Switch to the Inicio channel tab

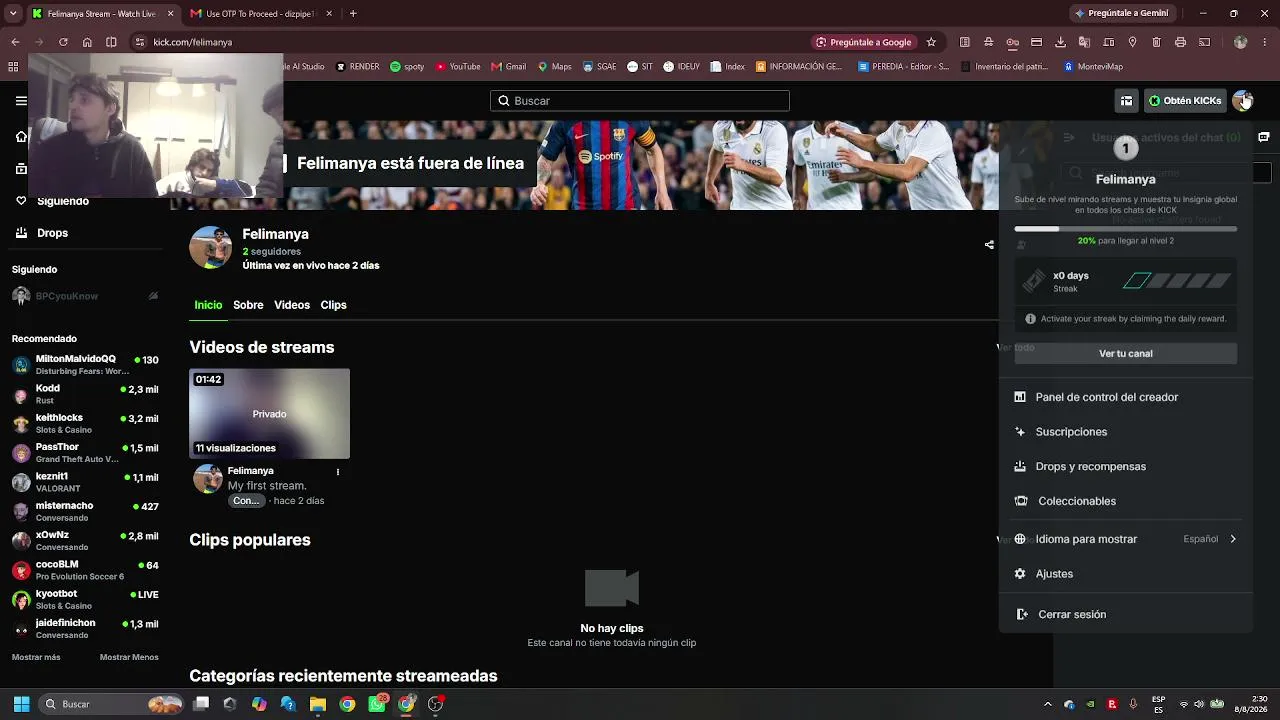click(208, 305)
